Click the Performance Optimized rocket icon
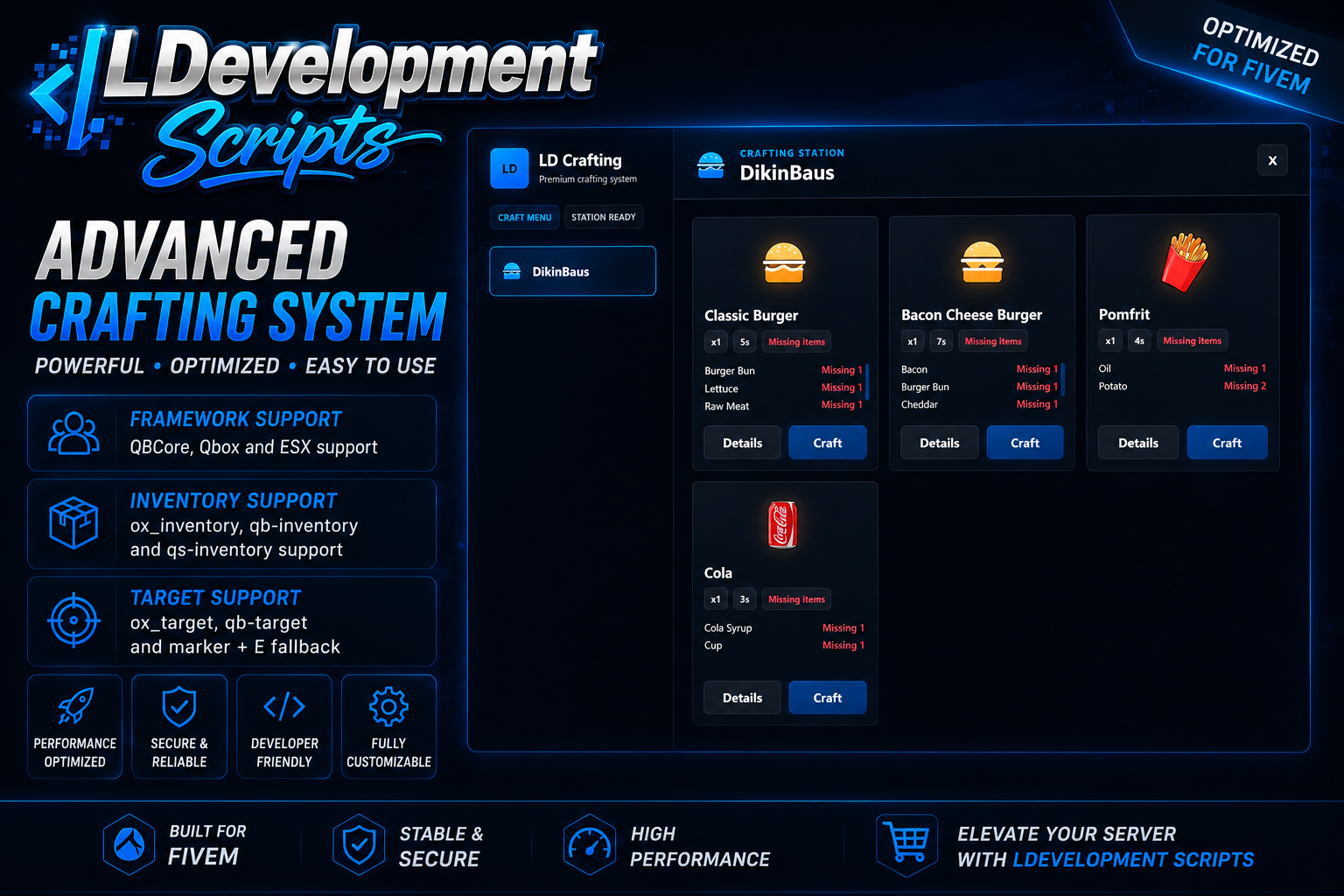Screen dimensions: 1344x896 click(x=75, y=706)
